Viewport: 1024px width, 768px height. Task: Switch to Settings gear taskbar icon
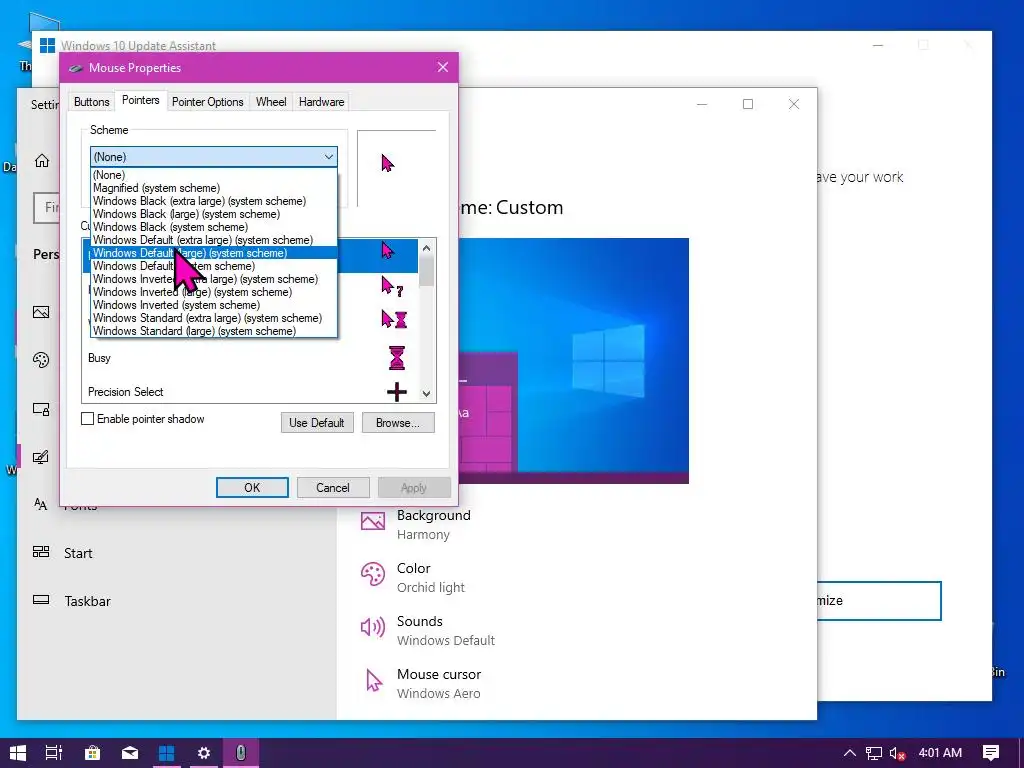204,753
